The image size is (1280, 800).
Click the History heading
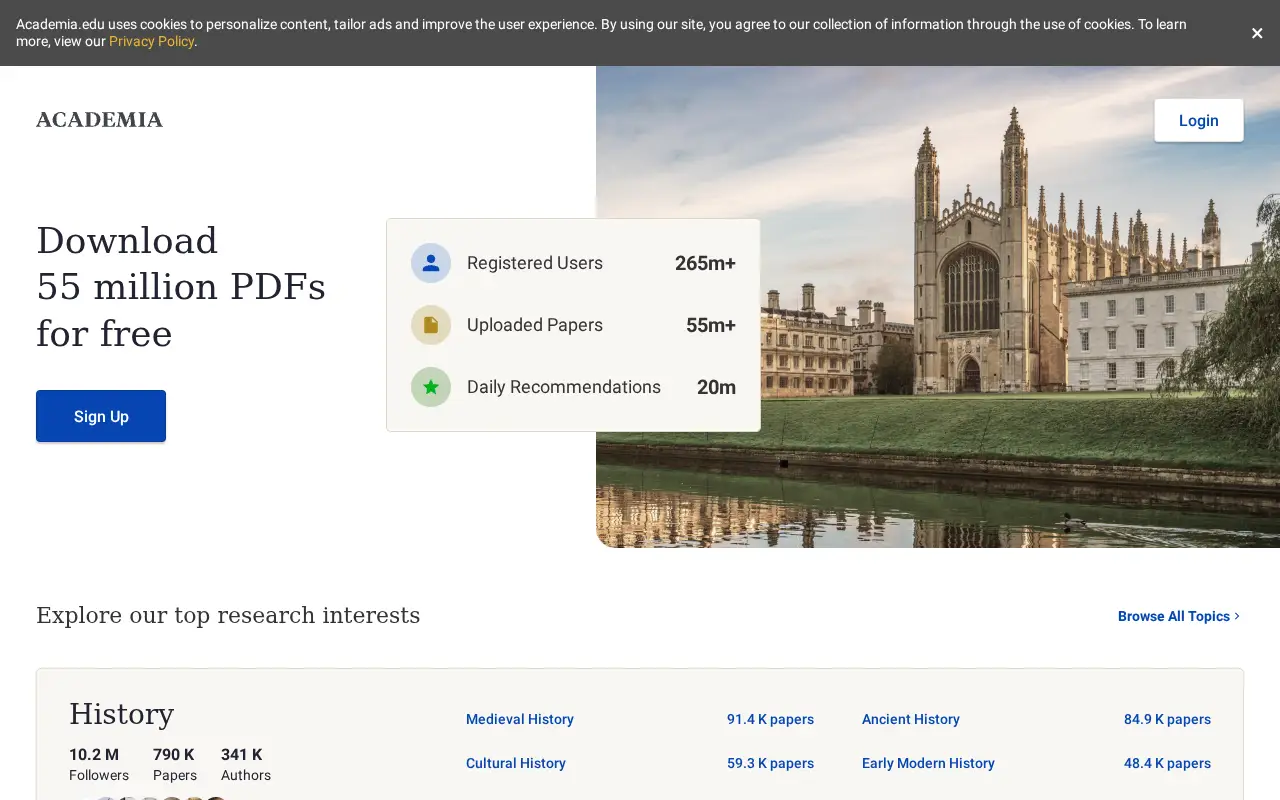tap(121, 714)
